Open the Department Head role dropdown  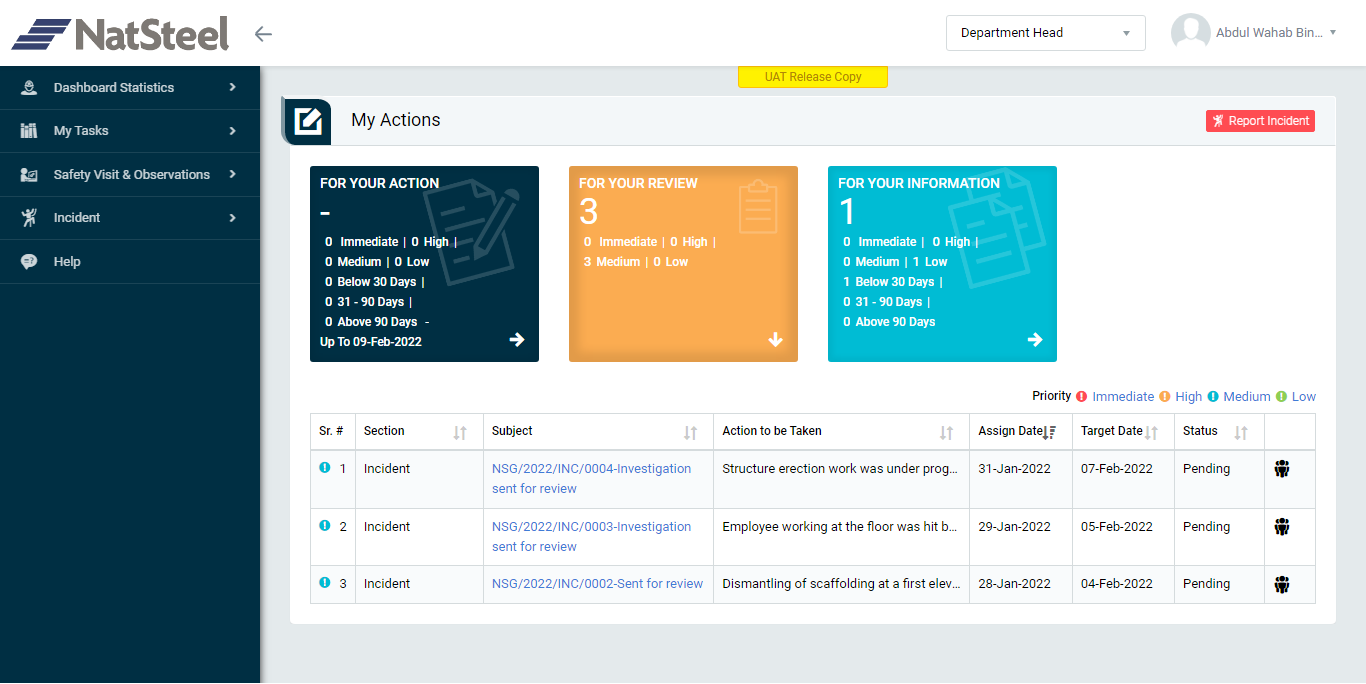(x=1045, y=33)
